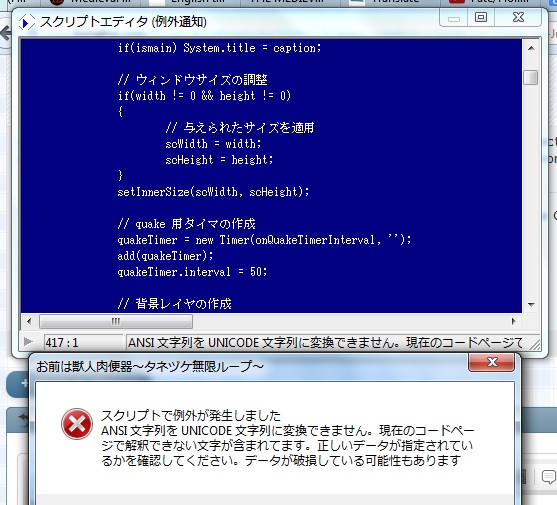Click the ANSI error message in the status bar
Image resolution: width=557 pixels, height=505 pixels.
325,343
